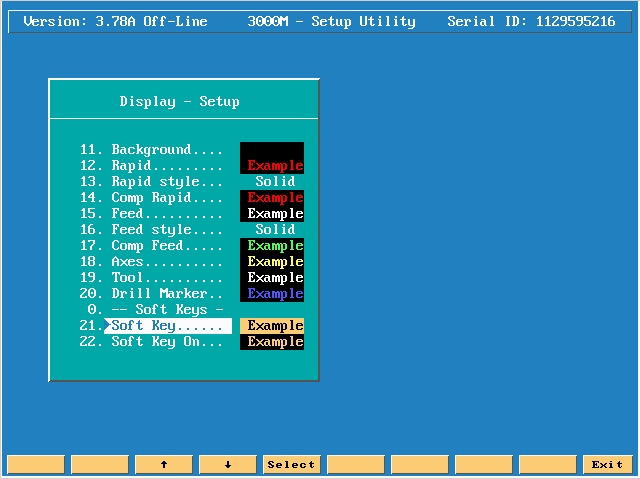The height and width of the screenshot is (479, 640).
Task: Click the Tool white Example swatch
Action: tap(272, 277)
